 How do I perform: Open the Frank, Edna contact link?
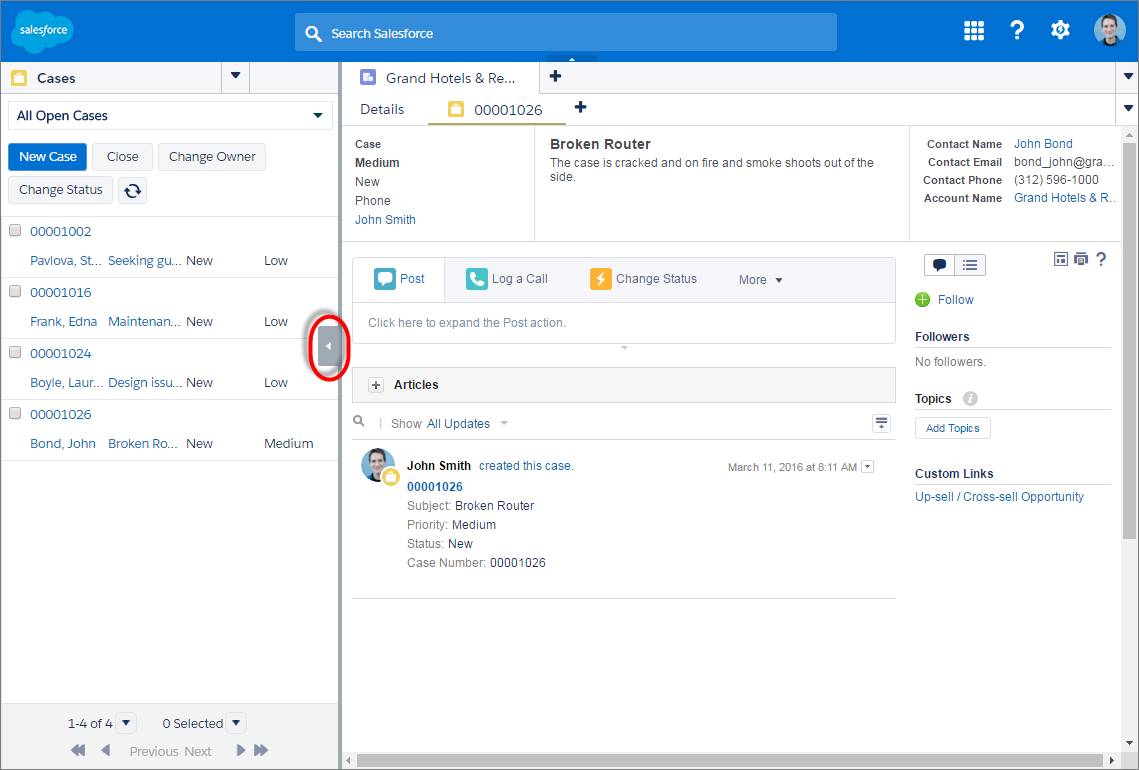tap(63, 322)
